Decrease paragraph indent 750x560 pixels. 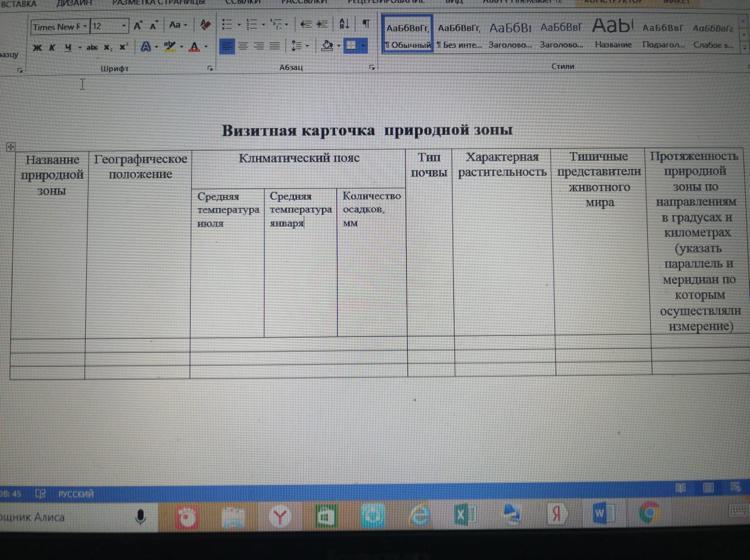point(305,24)
